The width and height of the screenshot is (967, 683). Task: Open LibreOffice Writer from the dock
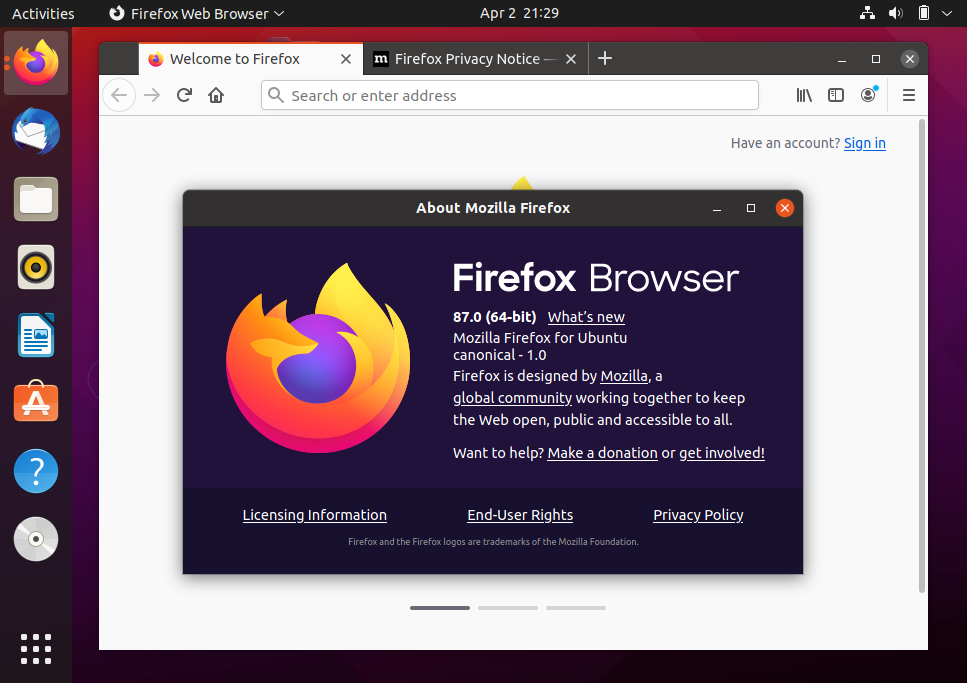coord(35,335)
